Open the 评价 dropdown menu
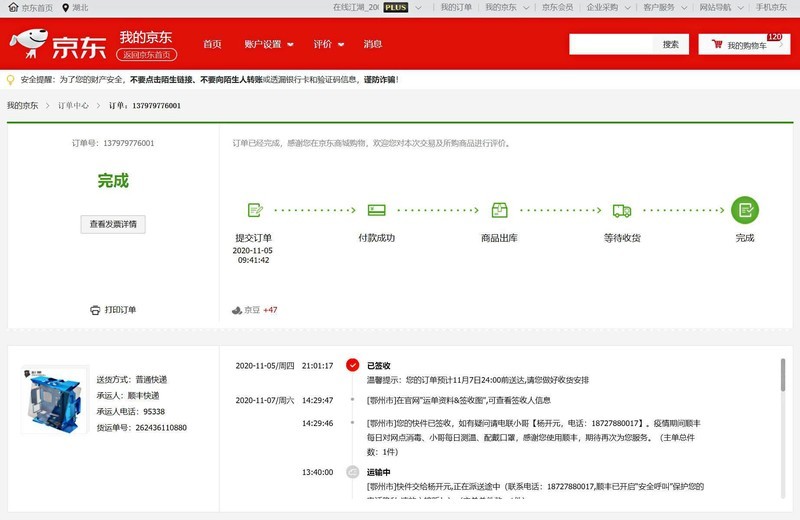This screenshot has height=520, width=800. point(329,44)
